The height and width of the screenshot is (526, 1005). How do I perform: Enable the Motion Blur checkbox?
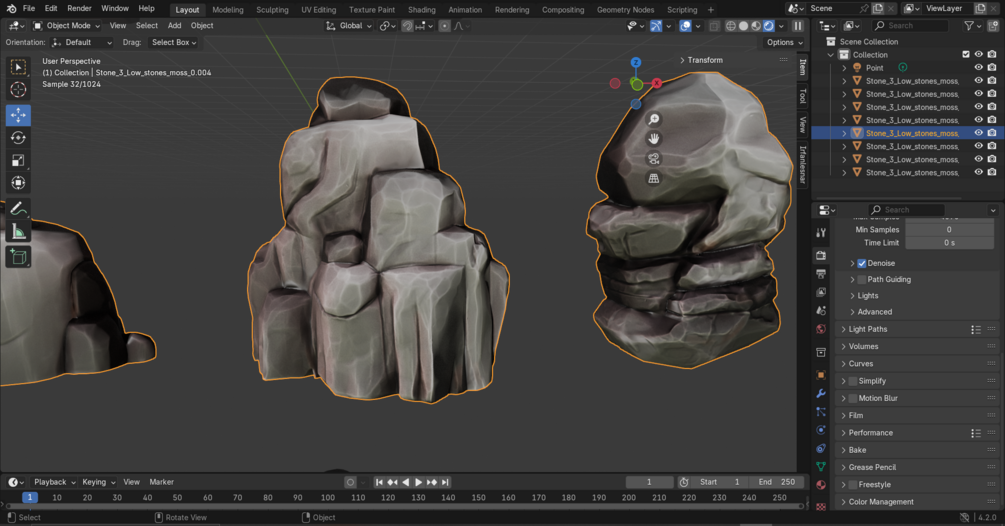(853, 399)
